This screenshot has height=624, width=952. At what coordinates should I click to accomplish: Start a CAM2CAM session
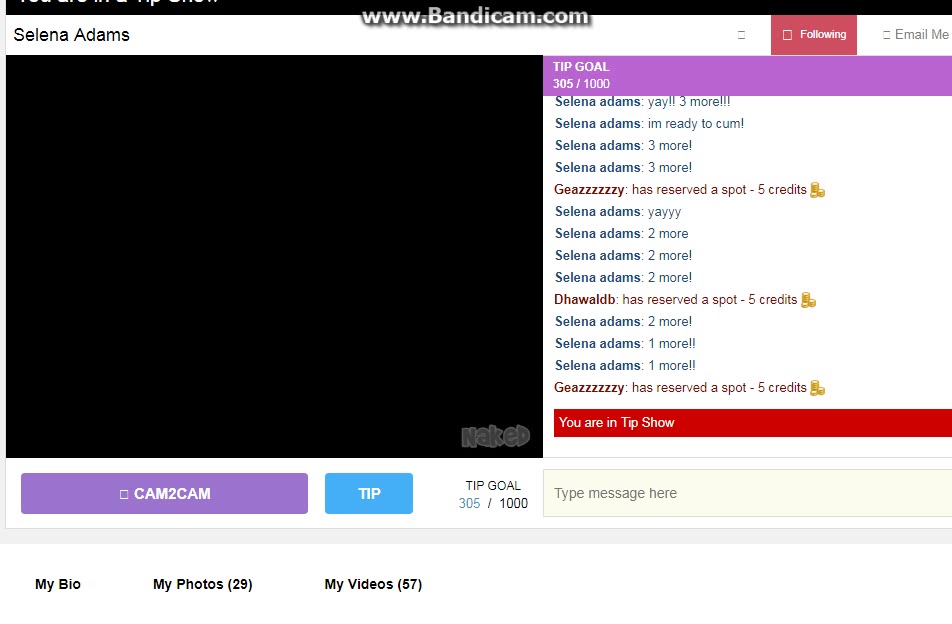[x=164, y=494]
